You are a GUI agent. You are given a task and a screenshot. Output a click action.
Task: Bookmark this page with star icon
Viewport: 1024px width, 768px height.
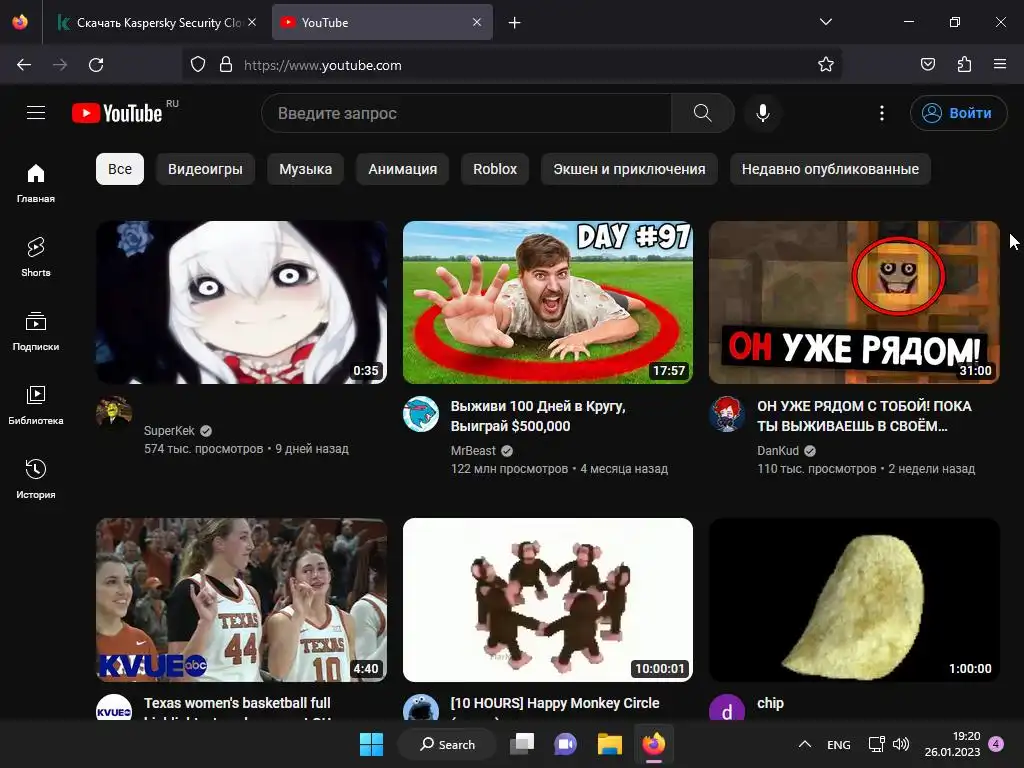point(825,65)
